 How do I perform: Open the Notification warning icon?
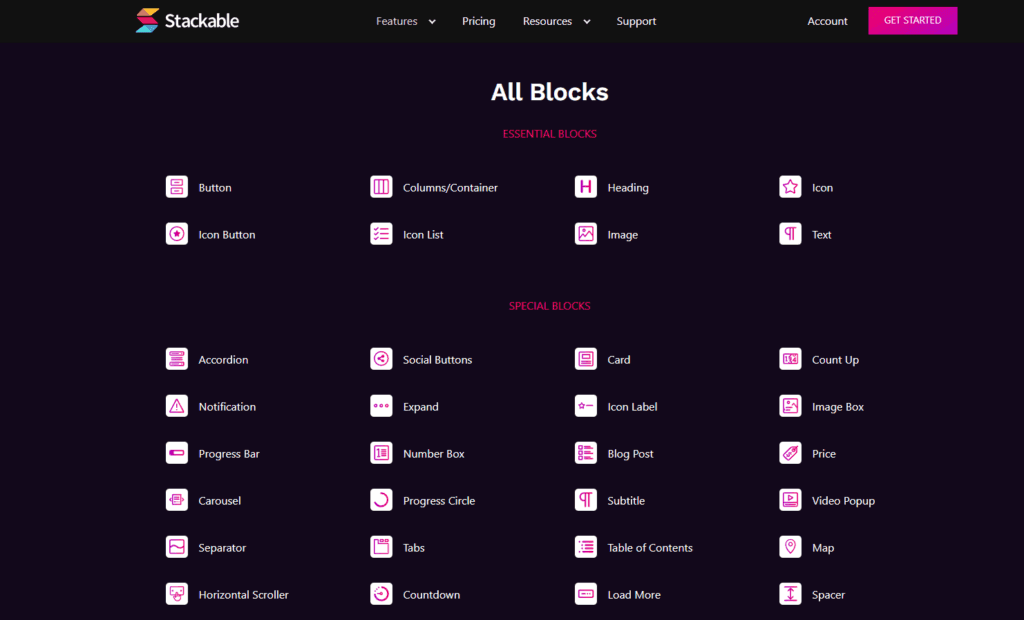176,406
